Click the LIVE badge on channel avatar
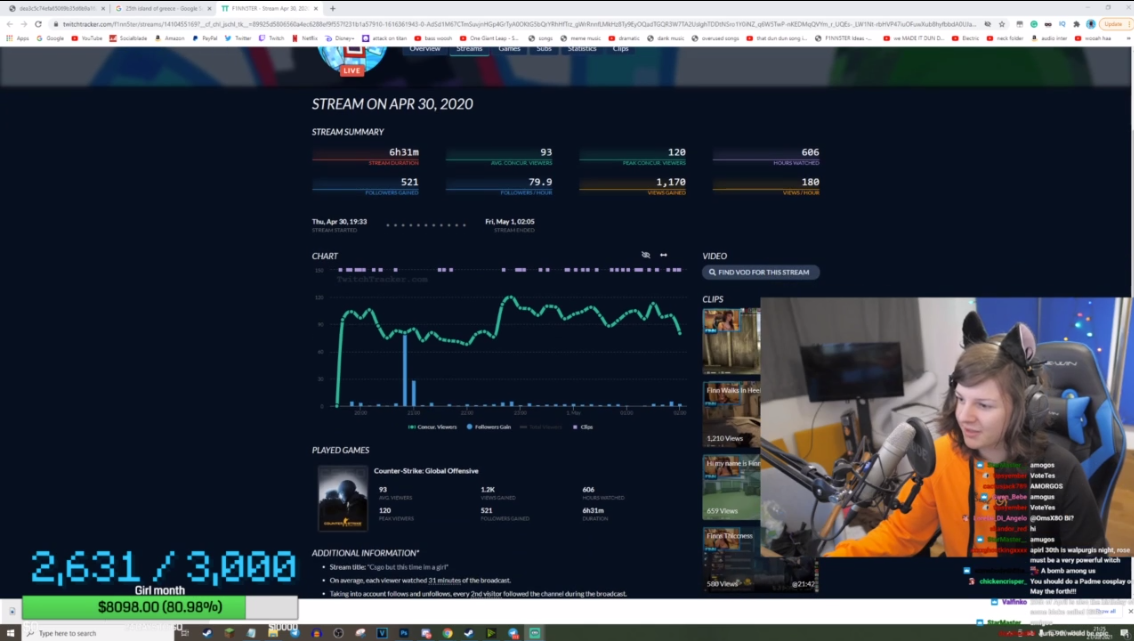The width and height of the screenshot is (1134, 641). (351, 70)
